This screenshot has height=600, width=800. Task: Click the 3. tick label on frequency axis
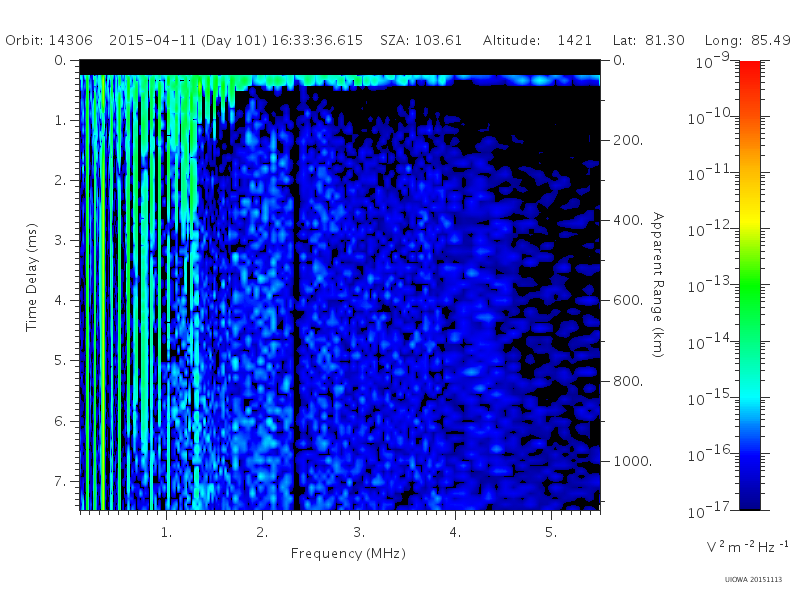point(359,532)
